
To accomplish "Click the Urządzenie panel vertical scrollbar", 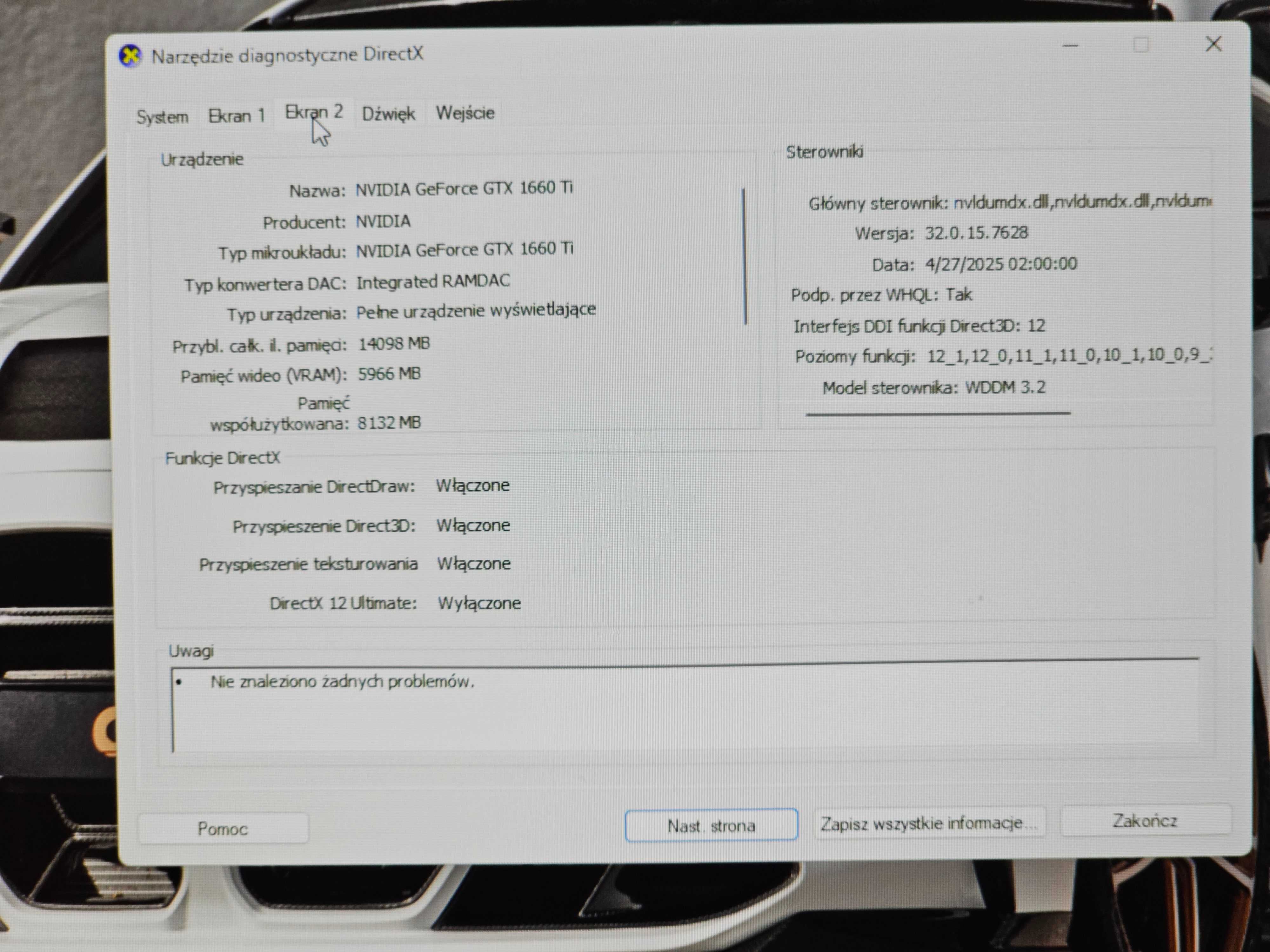I will point(745,256).
